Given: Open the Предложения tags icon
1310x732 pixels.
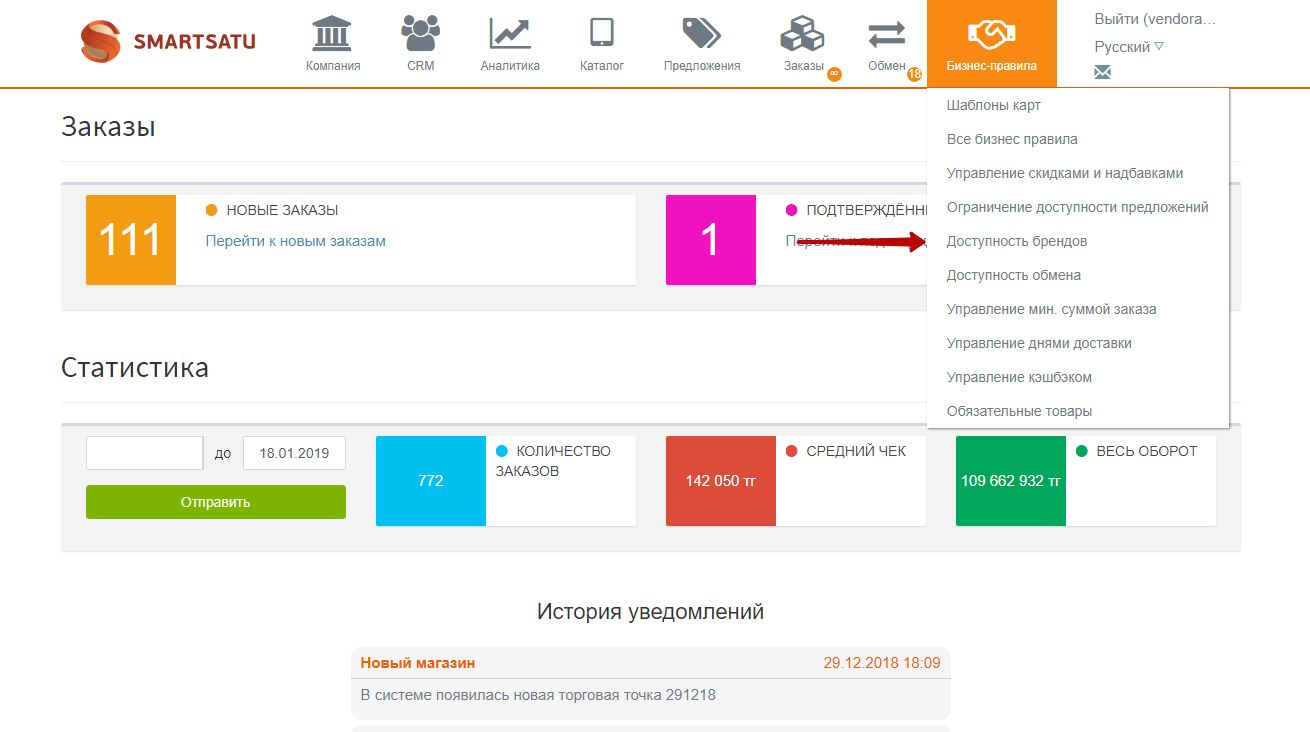Looking at the screenshot, I should [701, 33].
